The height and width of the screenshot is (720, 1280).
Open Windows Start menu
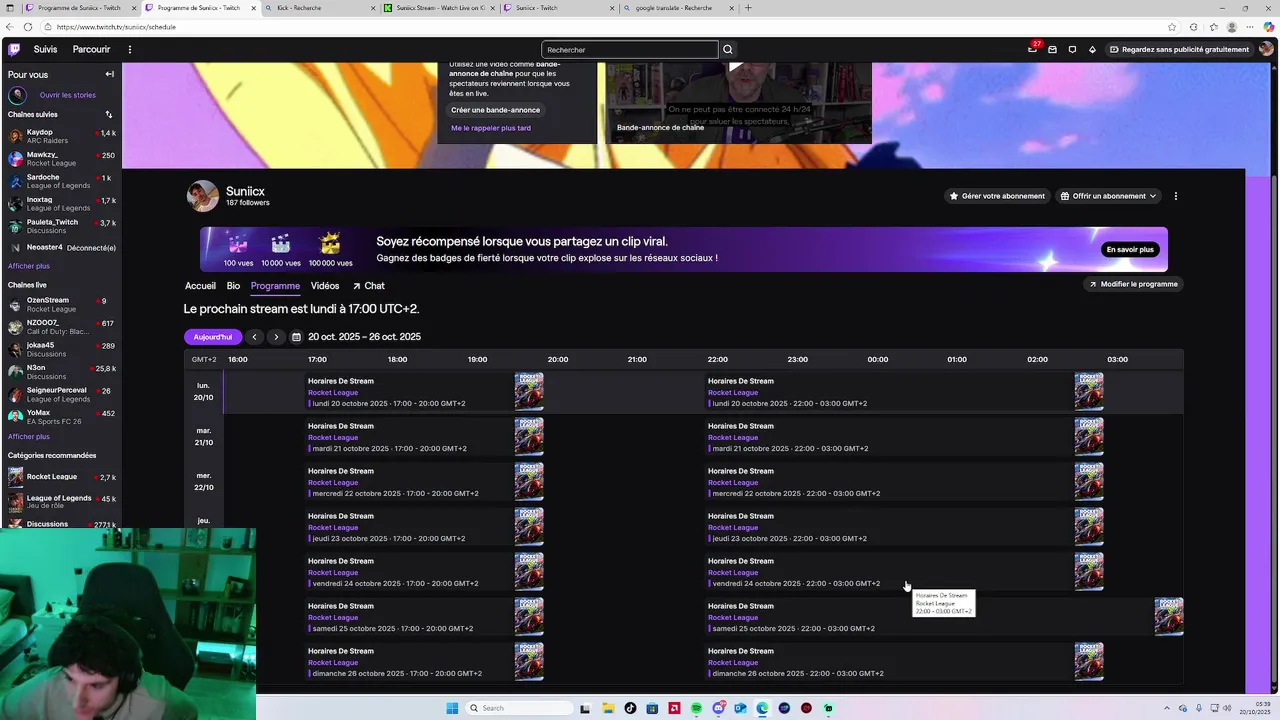click(x=452, y=708)
